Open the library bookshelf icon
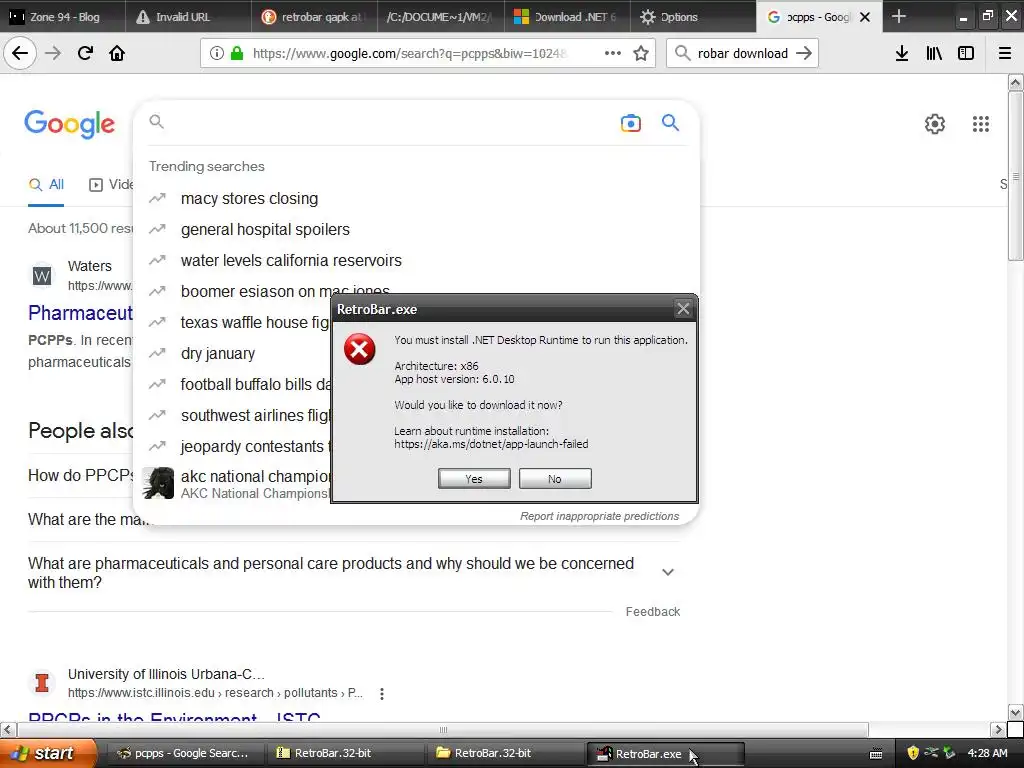The image size is (1024, 768). (x=934, y=54)
